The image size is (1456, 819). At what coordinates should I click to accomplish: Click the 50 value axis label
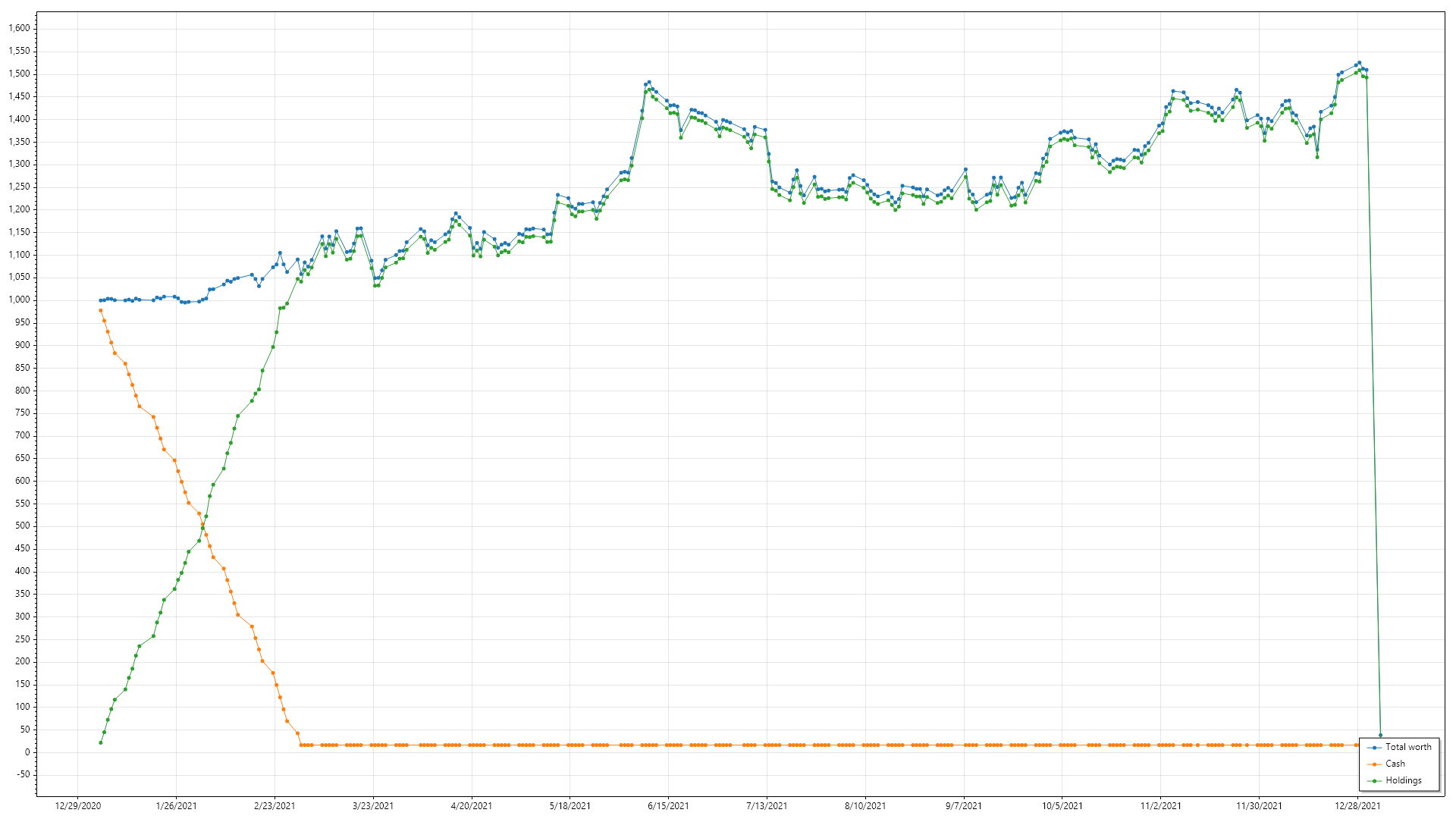[x=26, y=730]
